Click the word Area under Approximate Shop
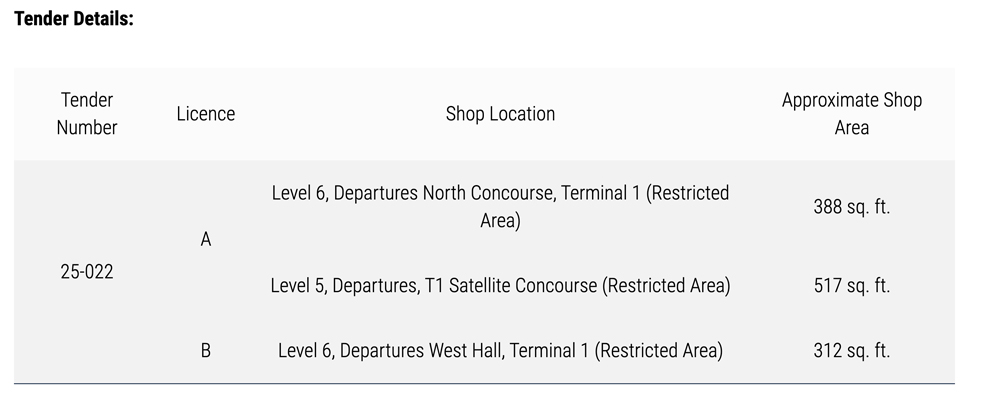 (851, 128)
